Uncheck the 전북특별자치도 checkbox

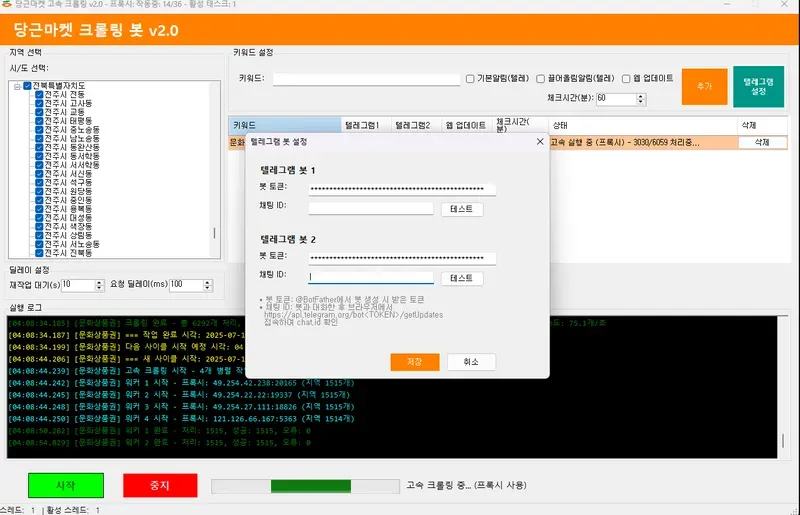pyautogui.click(x=28, y=86)
